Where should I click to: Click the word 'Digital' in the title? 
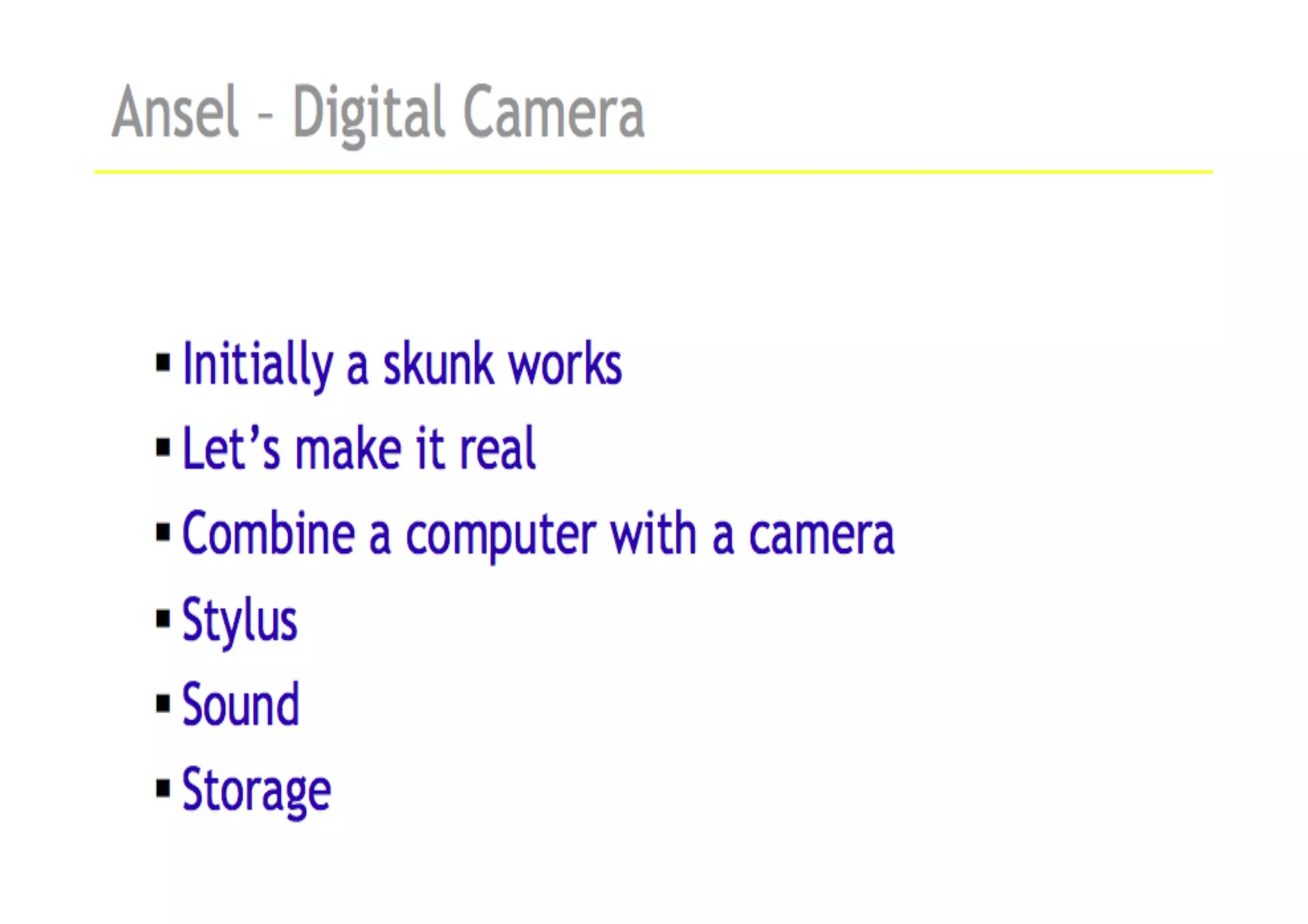(x=369, y=115)
